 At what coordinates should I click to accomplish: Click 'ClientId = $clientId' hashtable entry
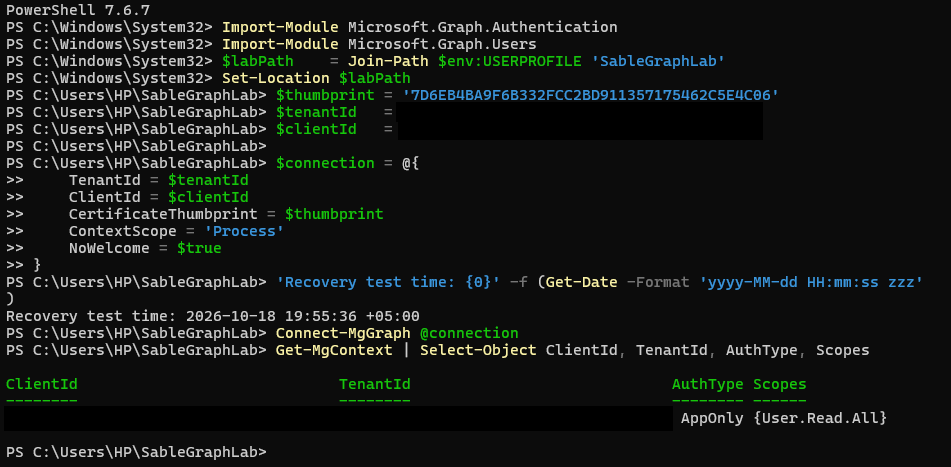coord(158,197)
